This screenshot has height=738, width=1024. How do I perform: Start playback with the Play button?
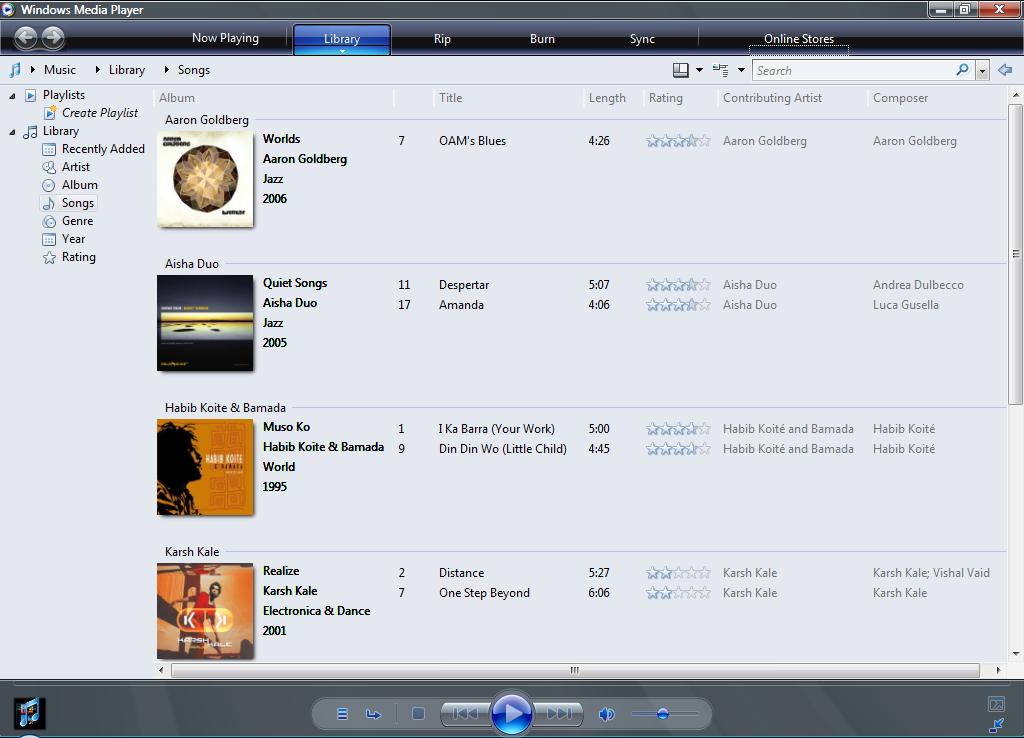click(511, 713)
